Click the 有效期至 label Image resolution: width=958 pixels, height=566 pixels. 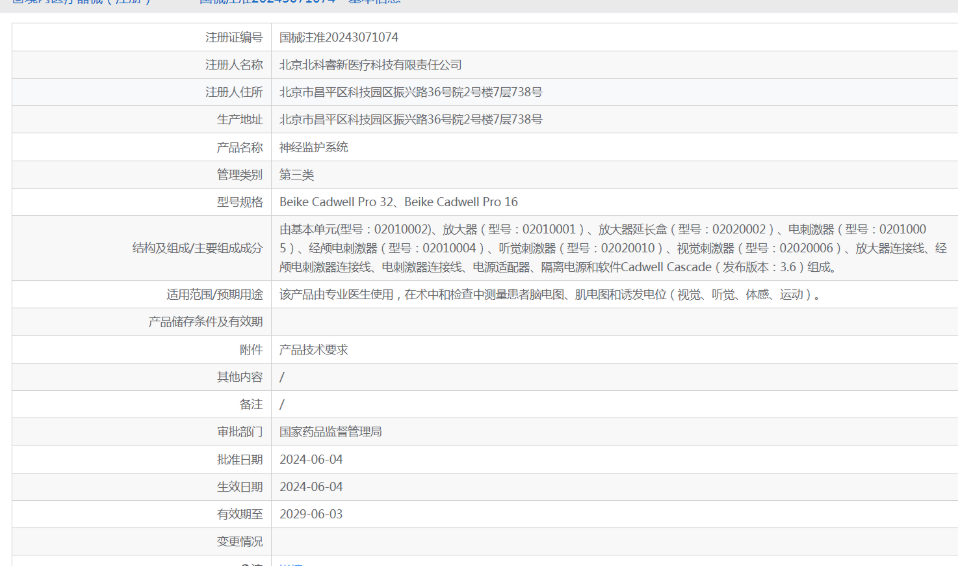point(240,514)
